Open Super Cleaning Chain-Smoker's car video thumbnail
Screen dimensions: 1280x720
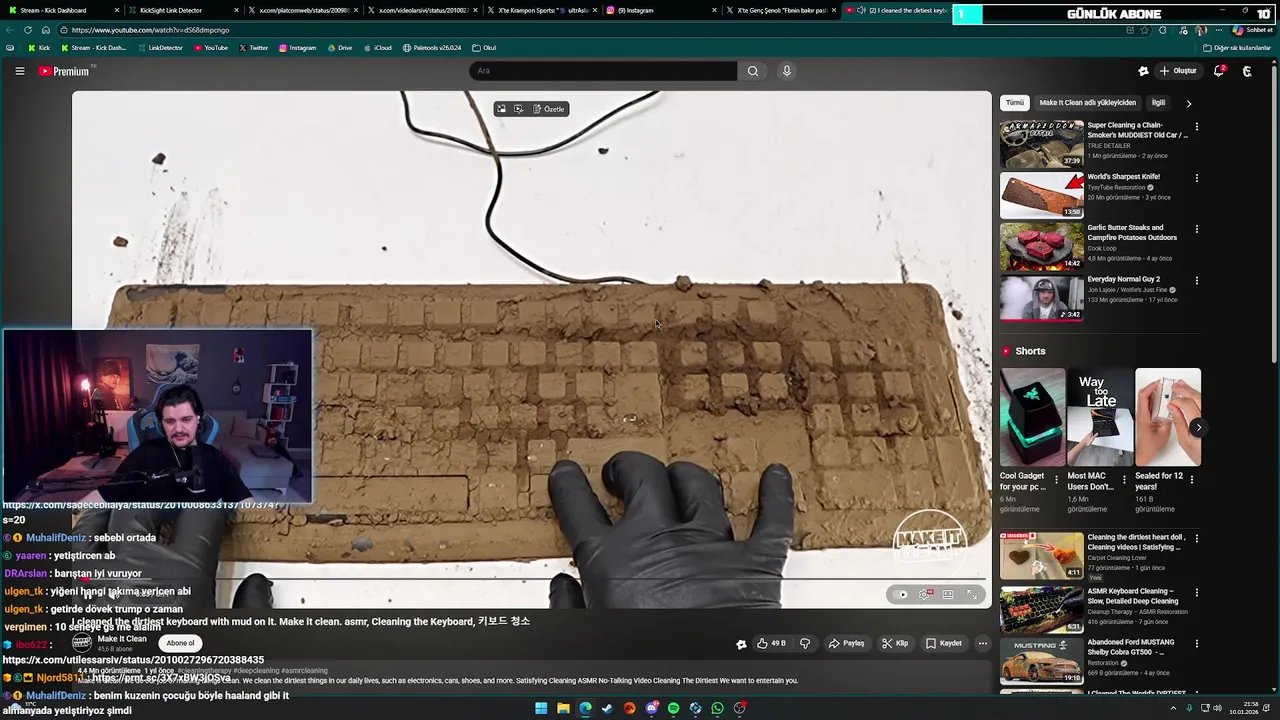[x=1041, y=144]
